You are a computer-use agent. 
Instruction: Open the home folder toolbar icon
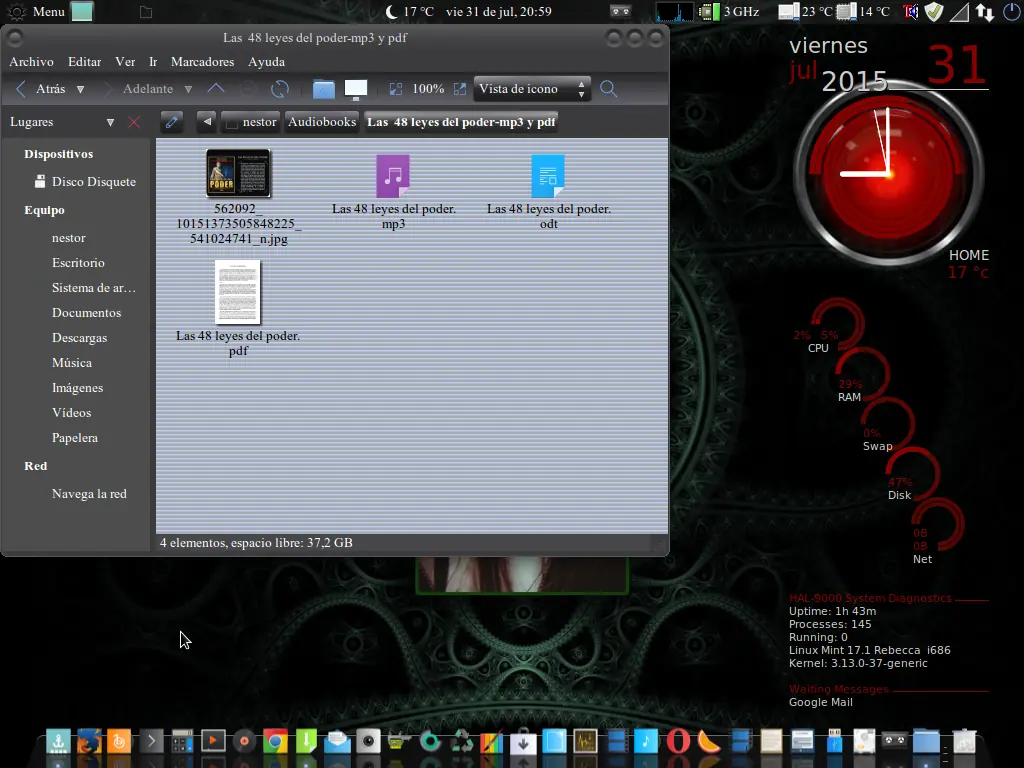(323, 89)
